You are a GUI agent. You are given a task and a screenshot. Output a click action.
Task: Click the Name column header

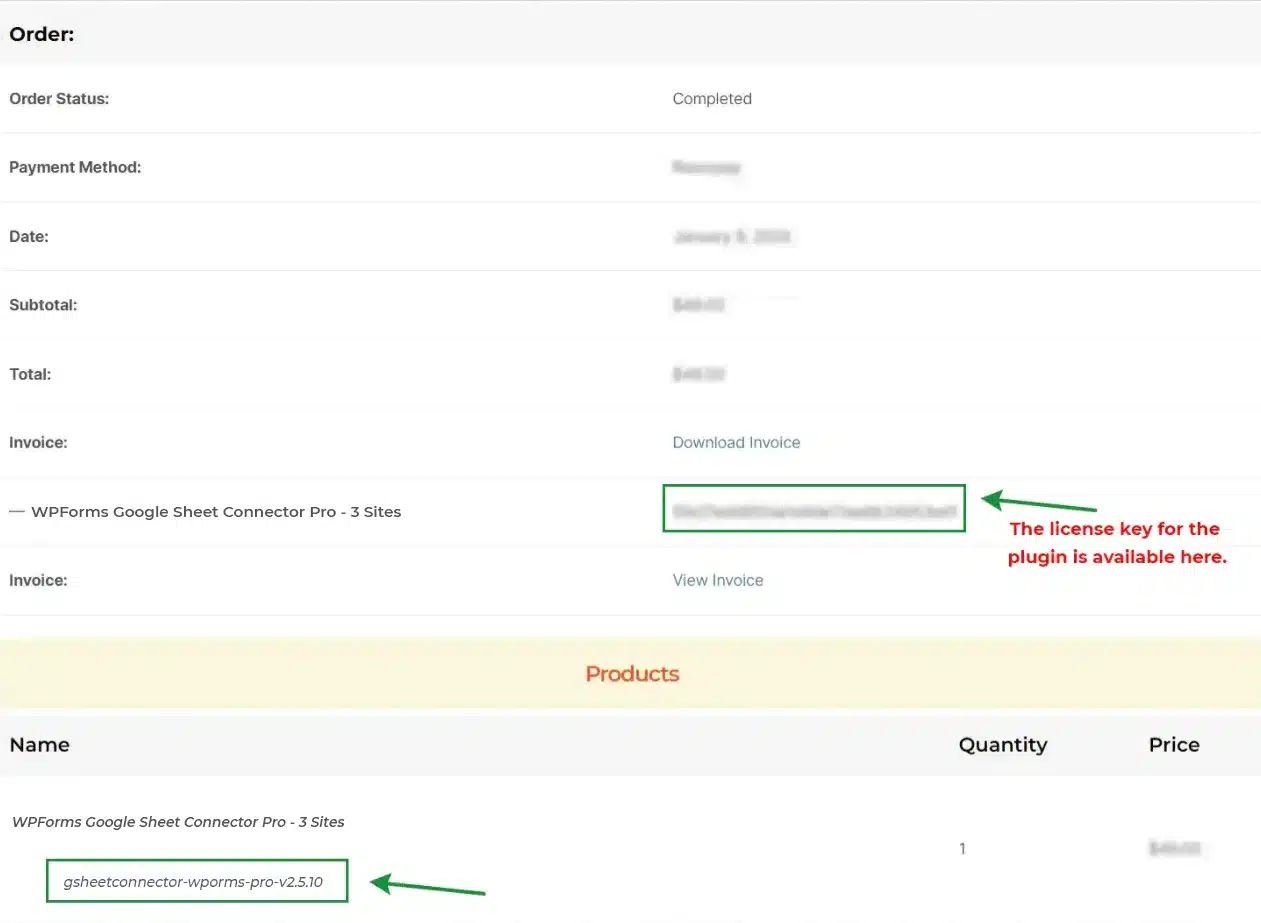click(x=39, y=744)
